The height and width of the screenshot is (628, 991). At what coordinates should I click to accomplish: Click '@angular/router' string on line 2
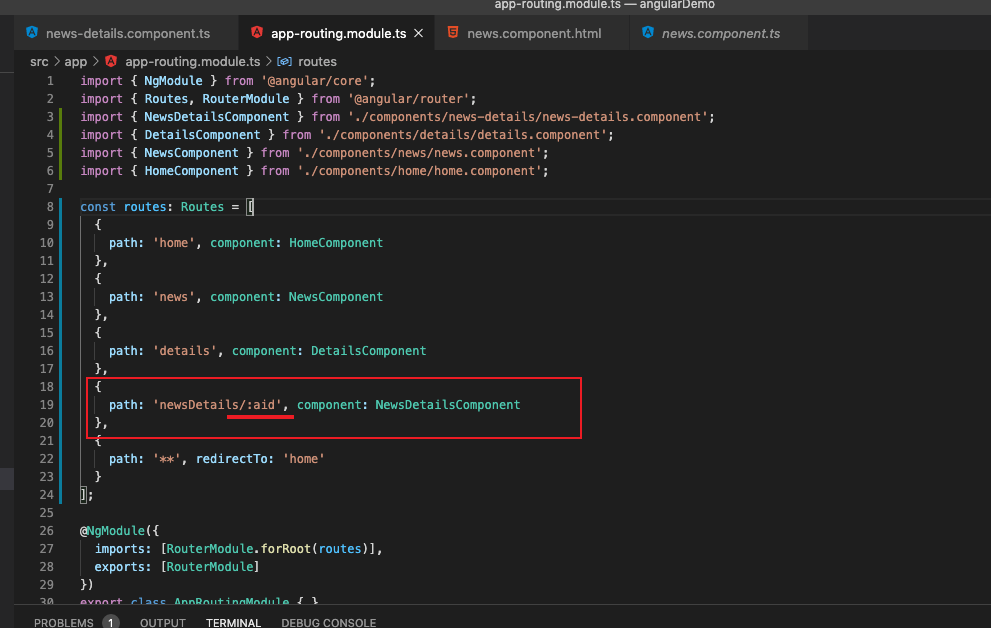tap(409, 99)
